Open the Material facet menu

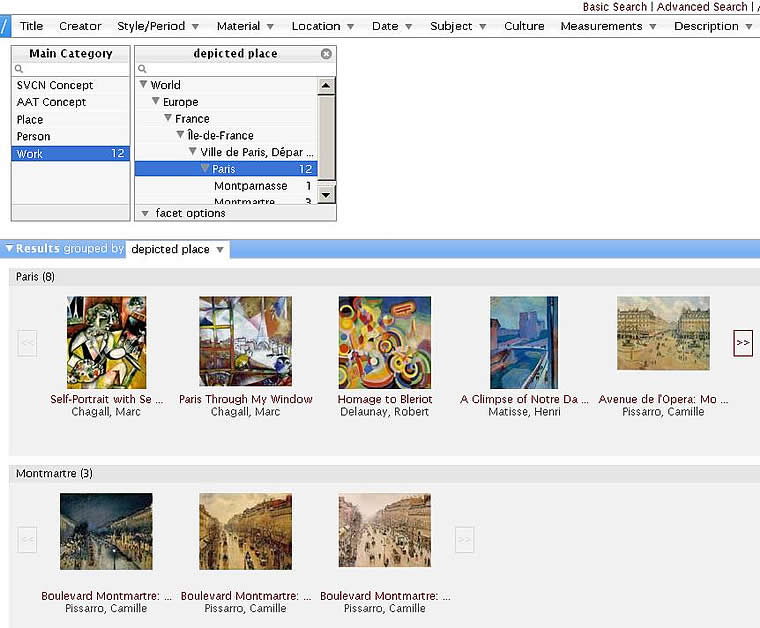point(245,26)
